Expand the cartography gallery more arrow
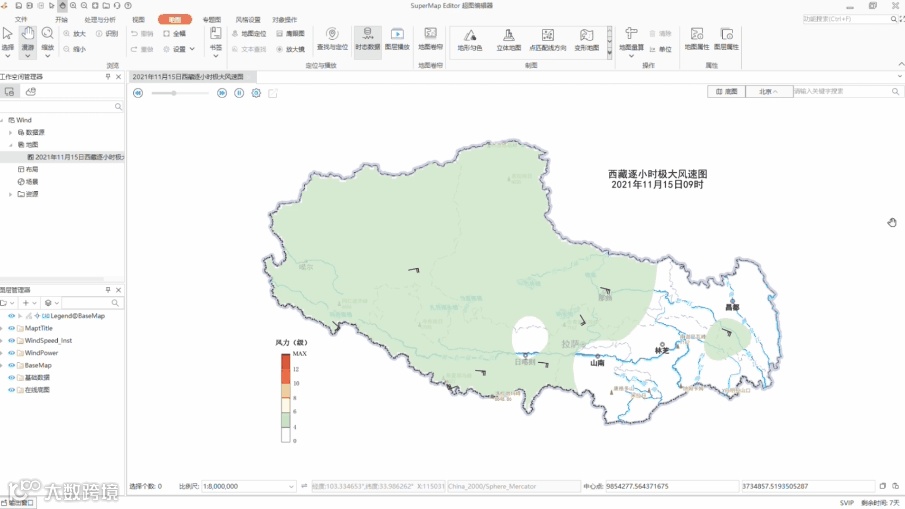This screenshot has height=509, width=905. [x=609, y=53]
